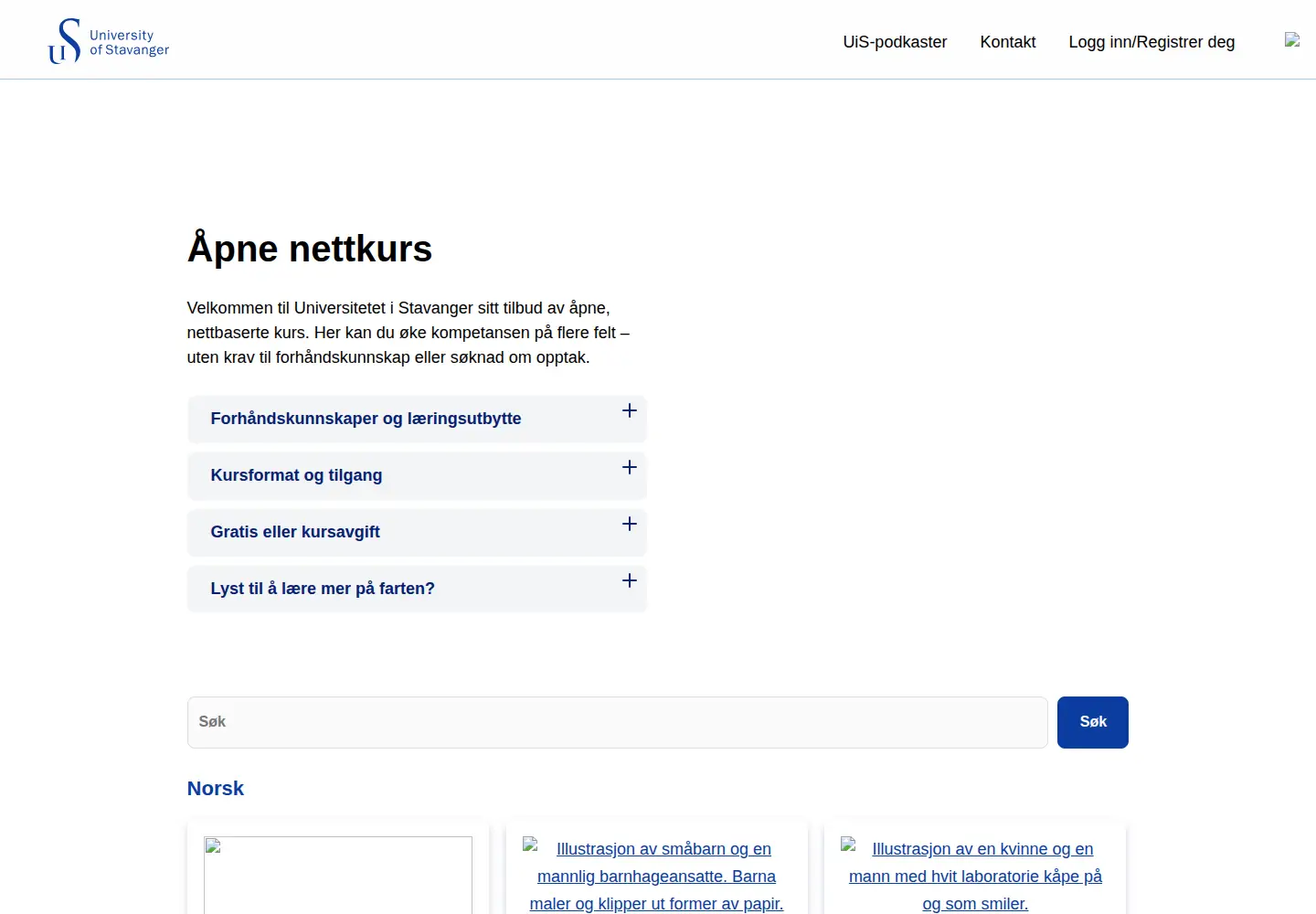Open link Illustrasjon av småbarn og en mannlig barnehageansatte
This screenshot has height=914, width=1316.
point(656,876)
